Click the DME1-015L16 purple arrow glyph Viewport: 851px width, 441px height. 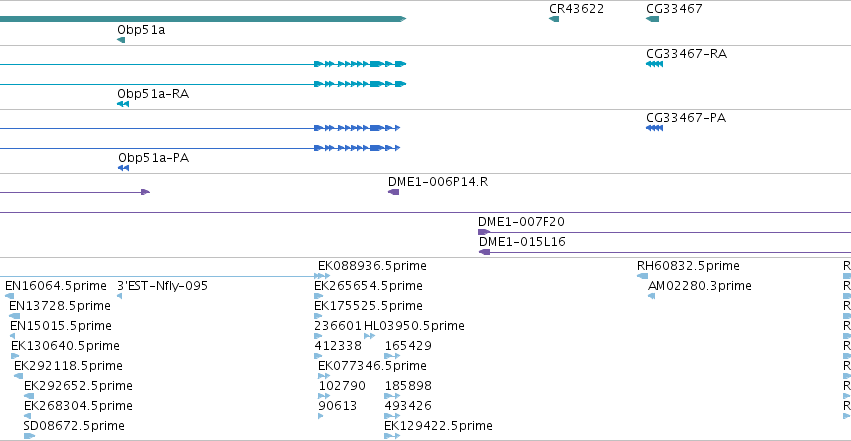tap(485, 252)
